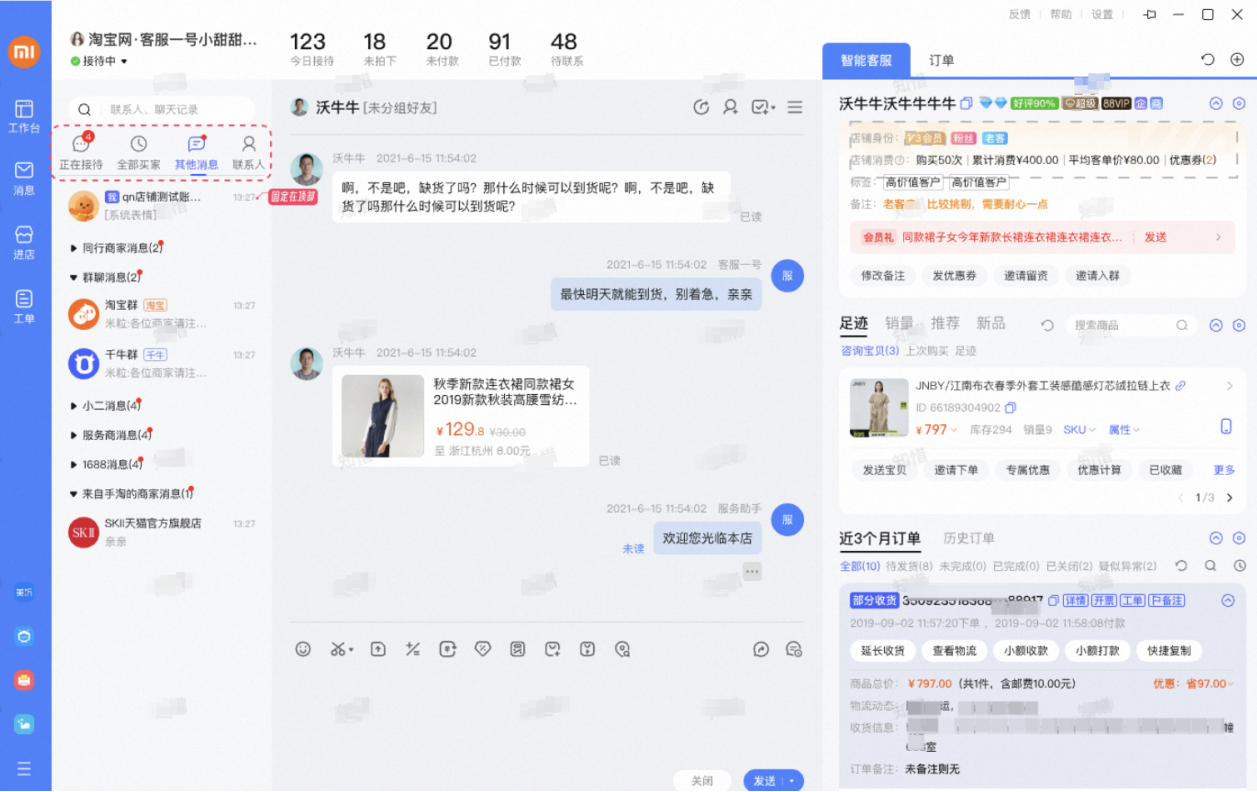This screenshot has width=1257, height=792.
Task: Collapse 群聊消息(2) group
Action: coord(106,277)
